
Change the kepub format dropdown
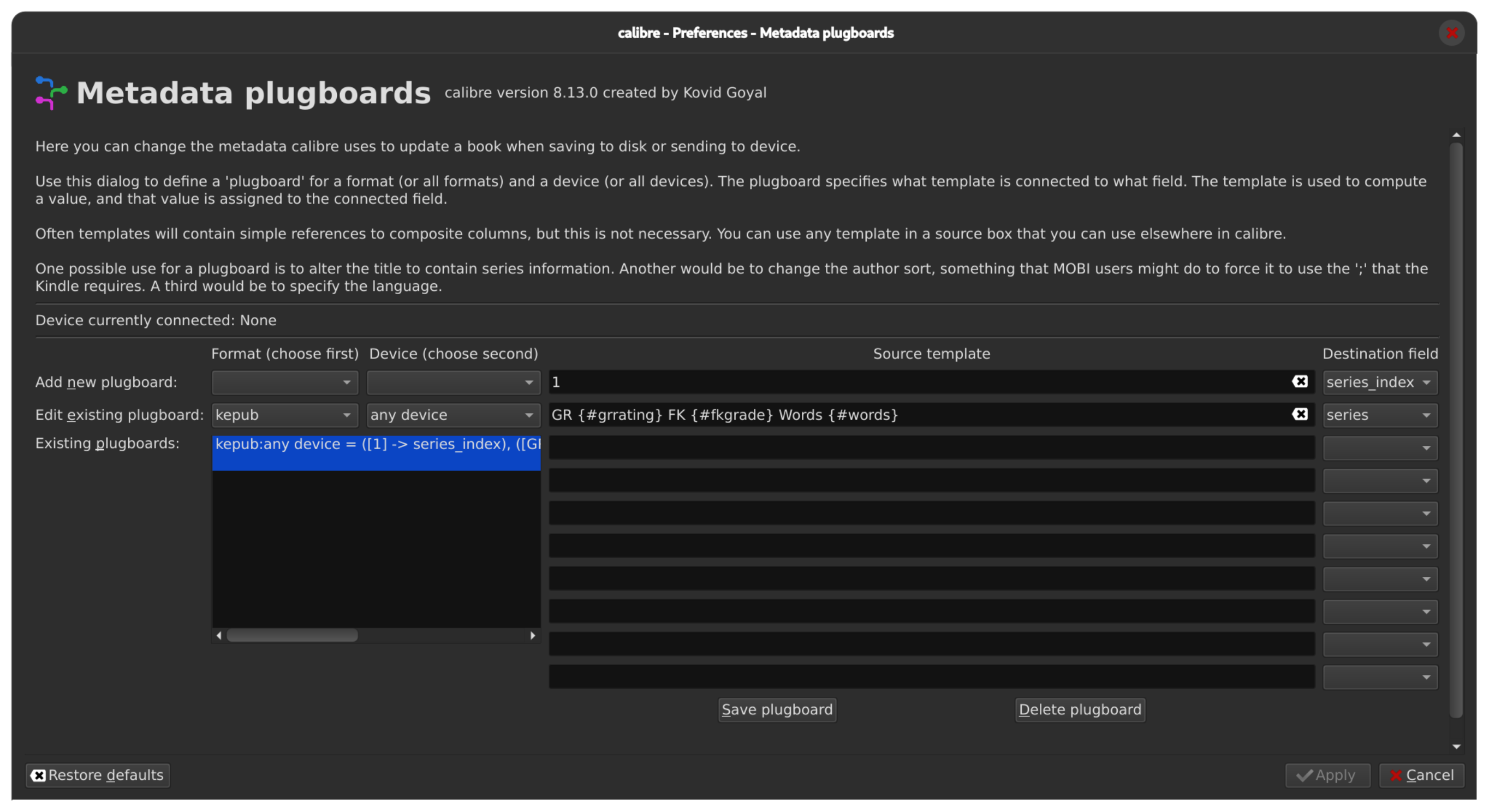click(x=284, y=415)
